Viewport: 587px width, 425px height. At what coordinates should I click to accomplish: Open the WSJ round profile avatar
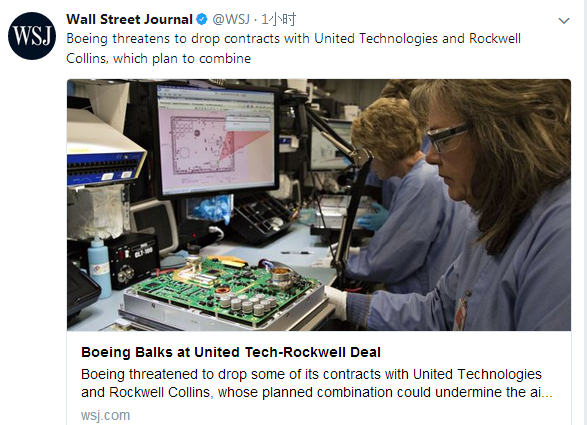point(32,36)
